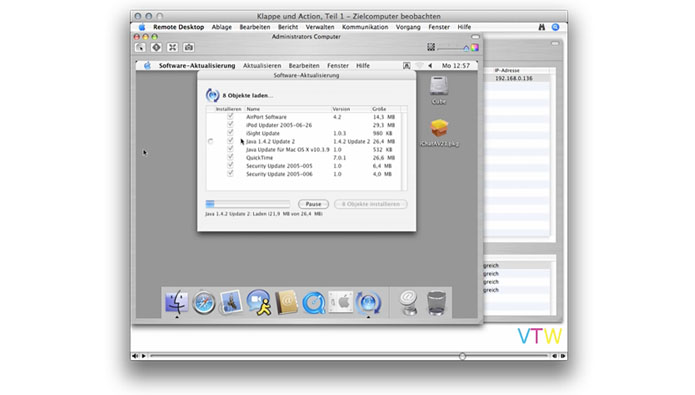Open the Software-Aktualisierung application menu
The width and height of the screenshot is (695, 395).
coord(197,66)
